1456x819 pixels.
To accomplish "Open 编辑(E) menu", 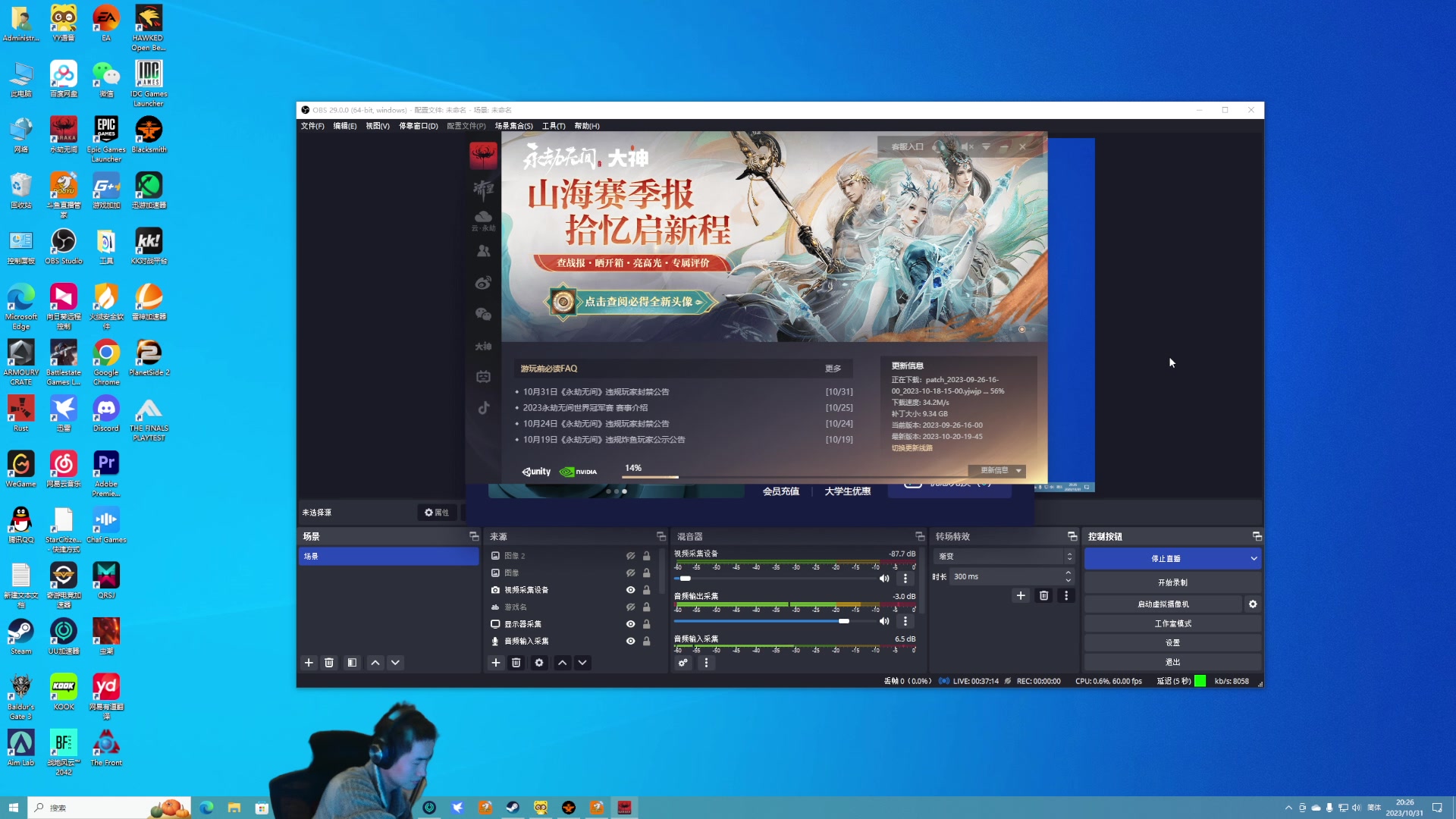I will [x=345, y=126].
